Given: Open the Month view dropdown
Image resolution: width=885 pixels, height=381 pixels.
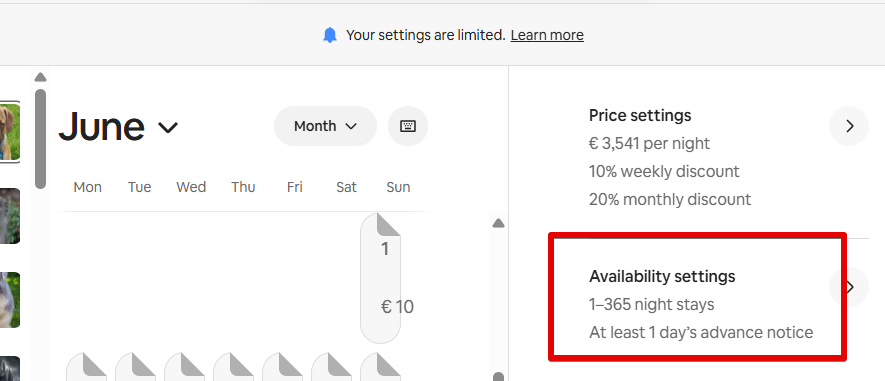Looking at the screenshot, I should 325,126.
